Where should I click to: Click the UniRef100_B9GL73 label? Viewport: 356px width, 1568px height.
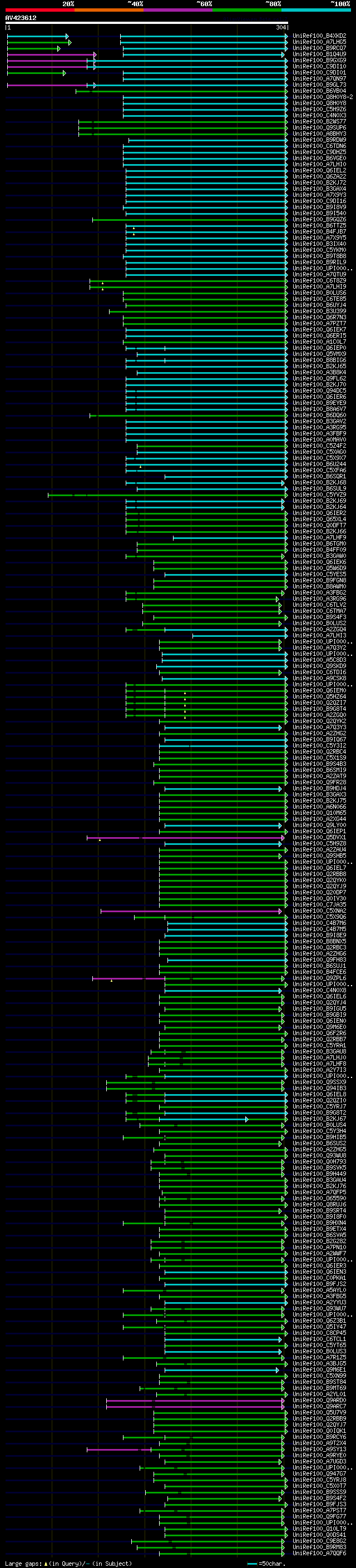point(319,85)
